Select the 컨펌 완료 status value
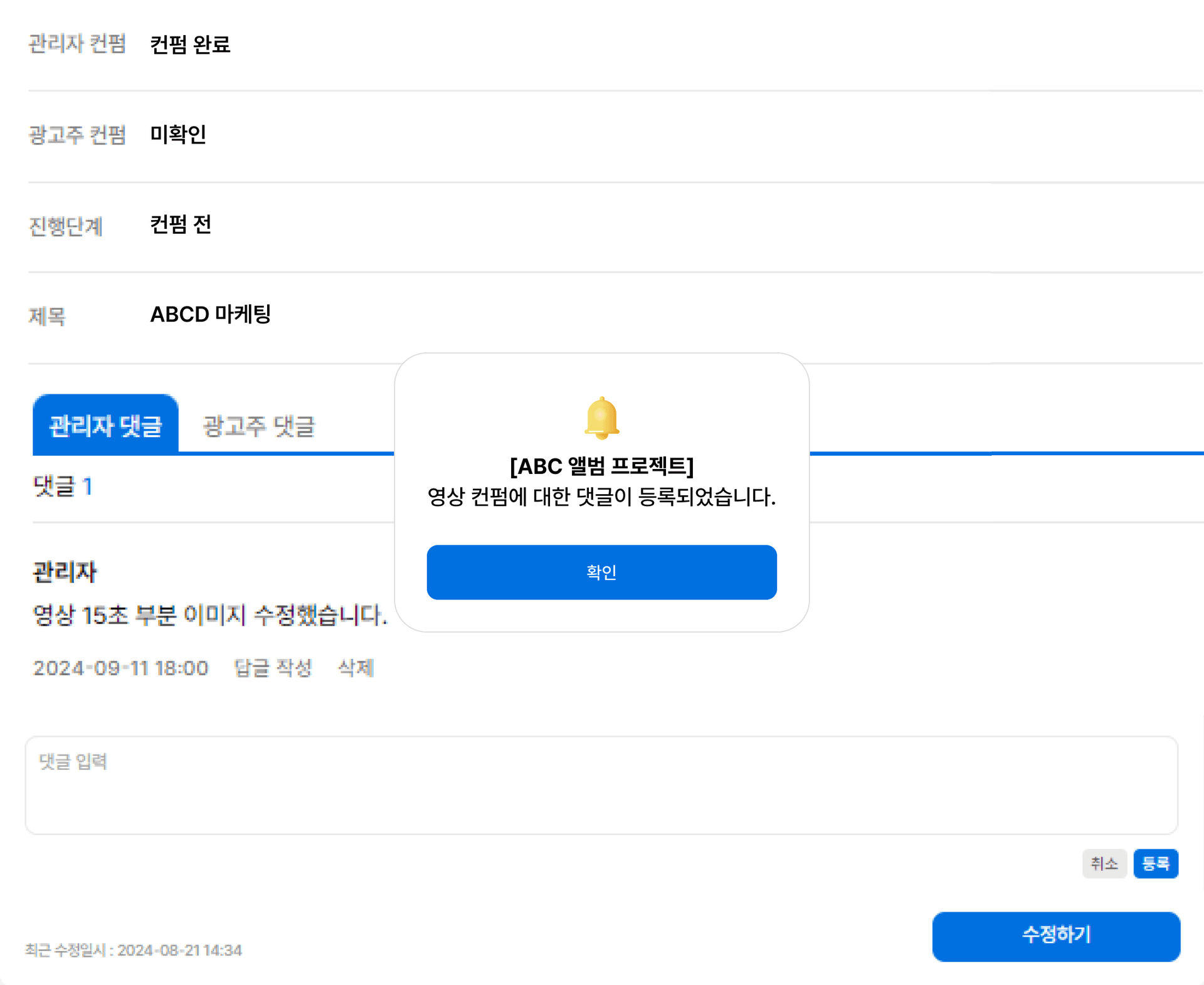This screenshot has height=985, width=1204. pos(190,45)
